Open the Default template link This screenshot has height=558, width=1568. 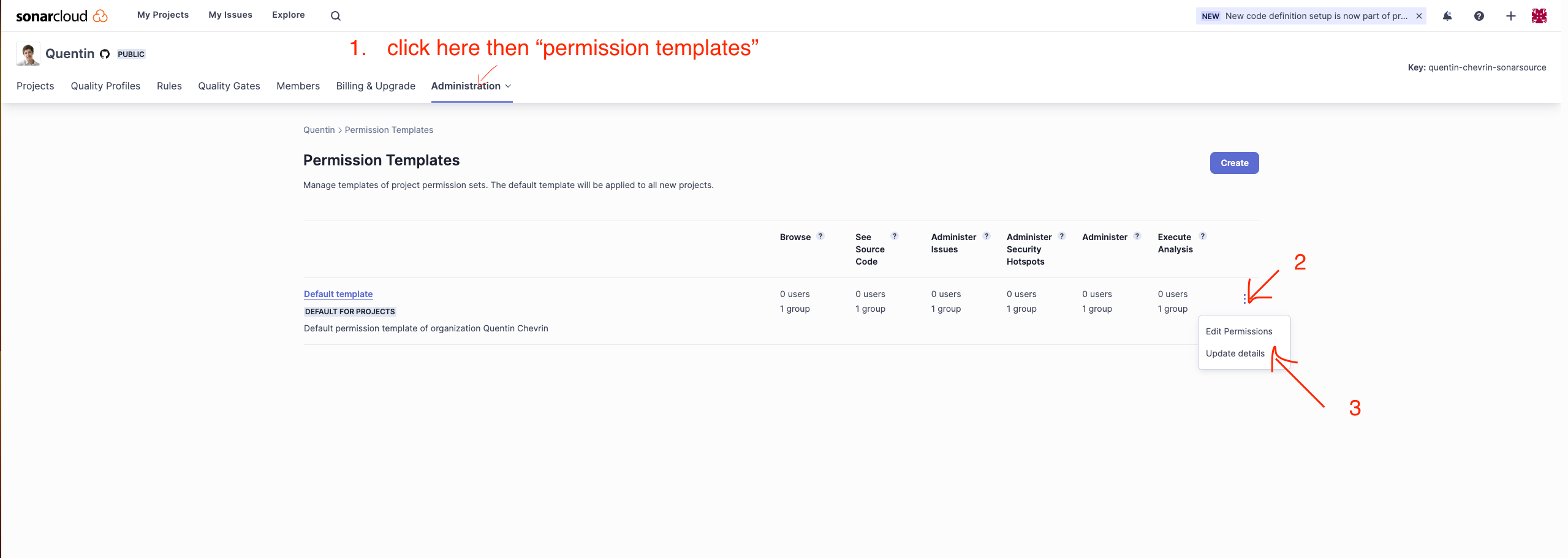(338, 294)
